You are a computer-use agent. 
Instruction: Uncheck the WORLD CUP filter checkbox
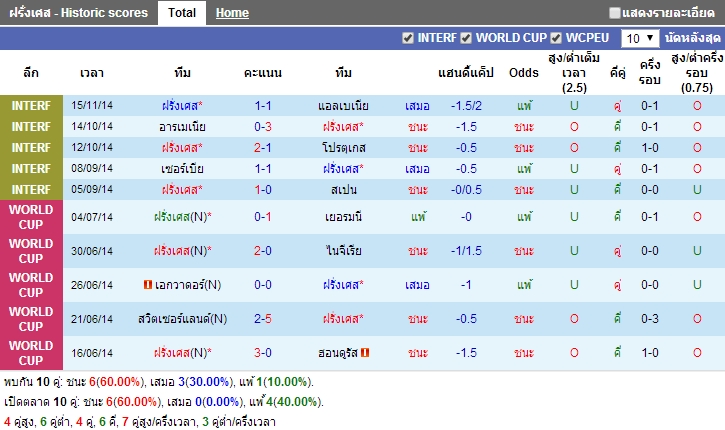[x=466, y=38]
